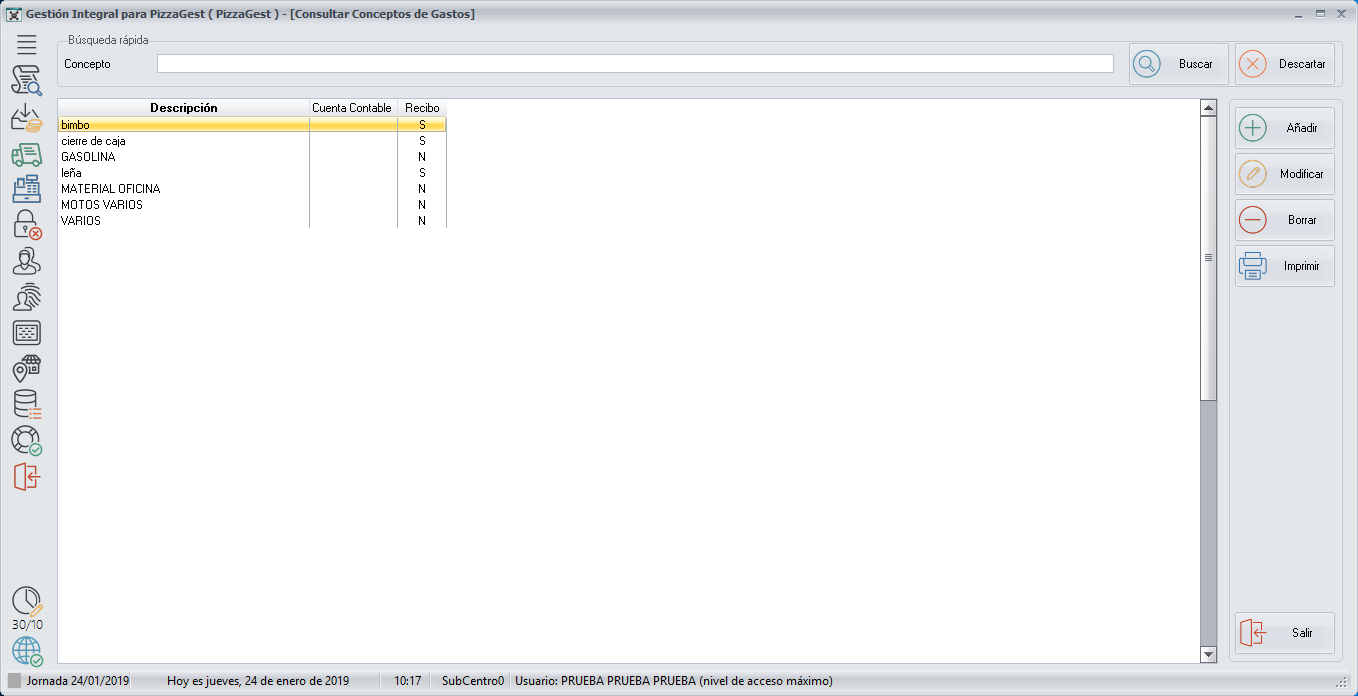Click the Modificar button
Viewport: 1358px width, 696px height.
point(1284,174)
